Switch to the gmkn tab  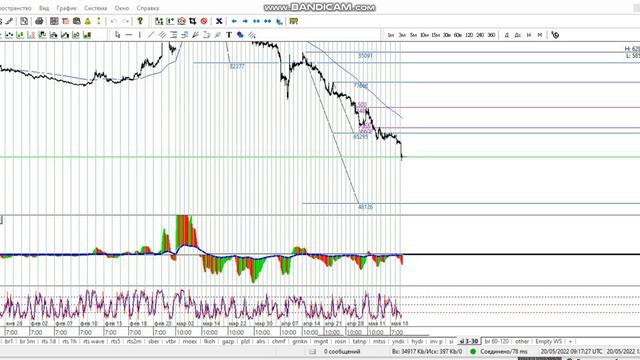point(300,341)
